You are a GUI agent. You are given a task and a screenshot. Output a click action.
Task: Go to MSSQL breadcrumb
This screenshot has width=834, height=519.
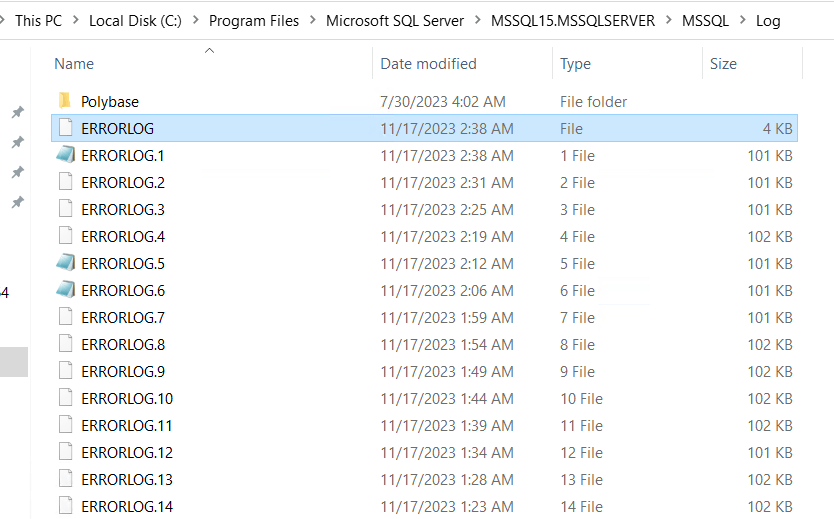[x=705, y=21]
